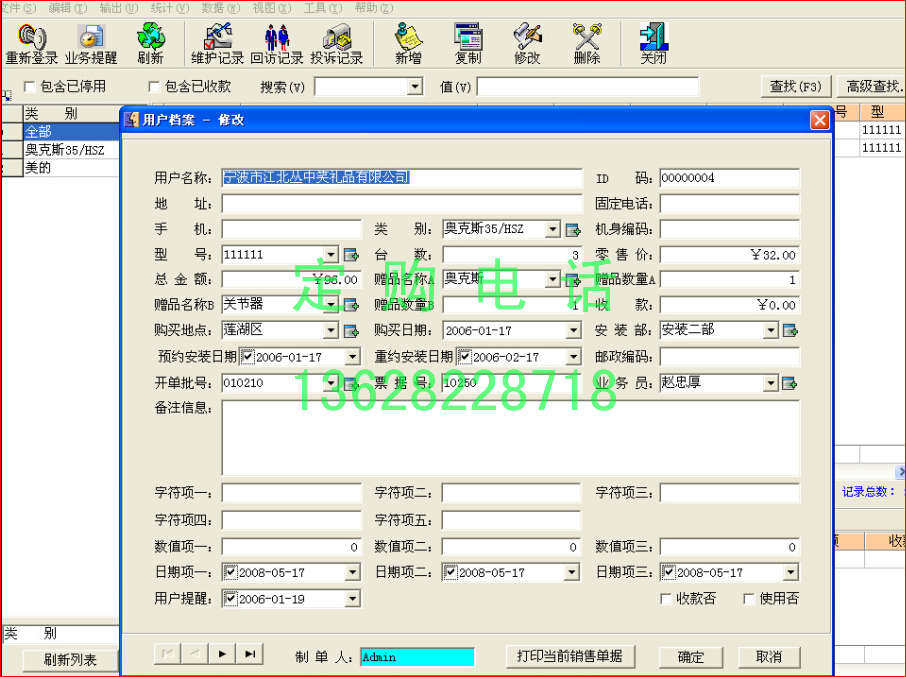Open 回访记录 (follow-up records) icon
The image size is (906, 677).
[x=278, y=40]
